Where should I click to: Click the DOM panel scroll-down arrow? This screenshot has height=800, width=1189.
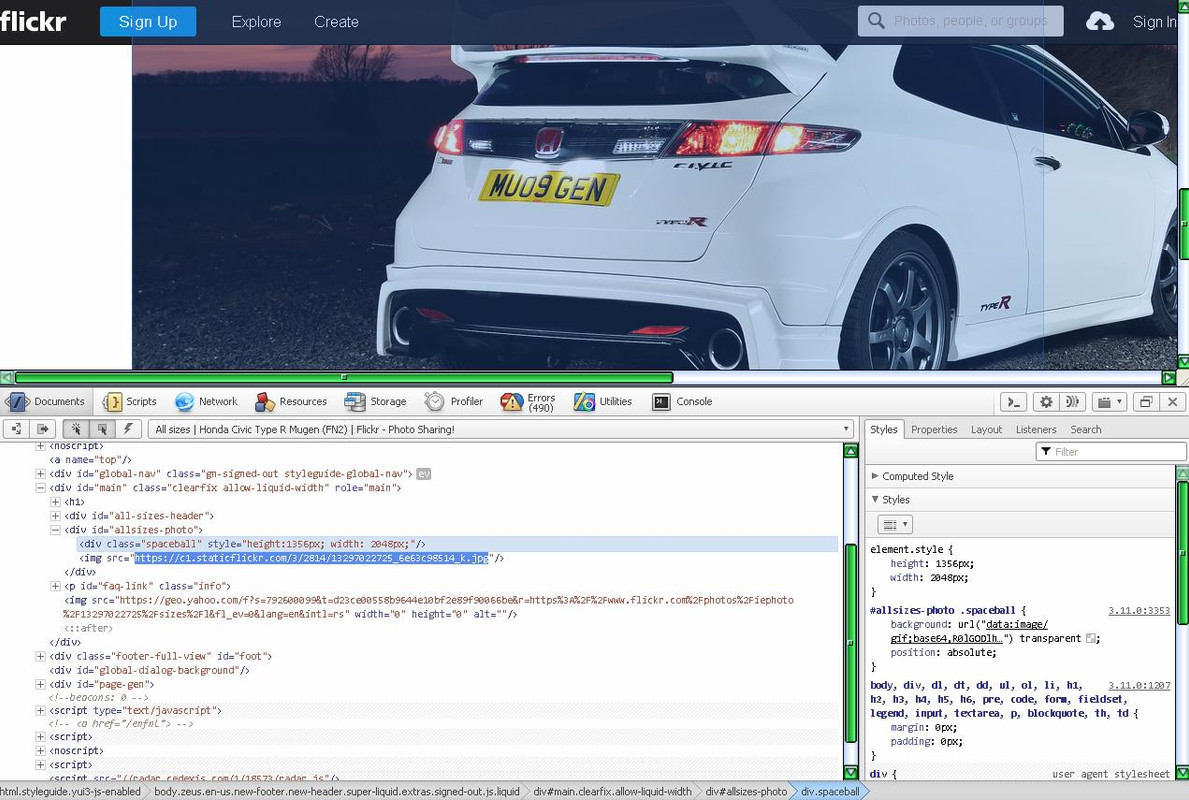pos(851,772)
